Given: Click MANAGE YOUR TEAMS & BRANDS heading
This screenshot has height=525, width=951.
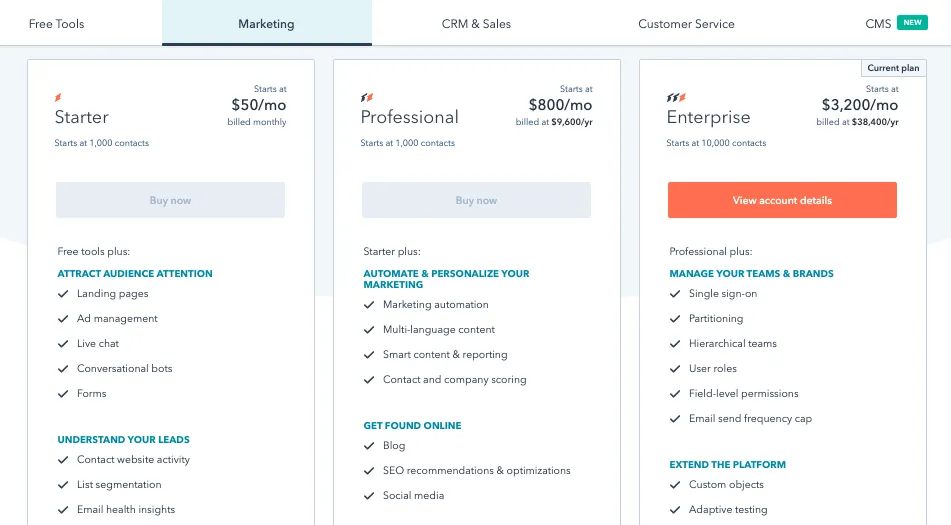Looking at the screenshot, I should (751, 273).
